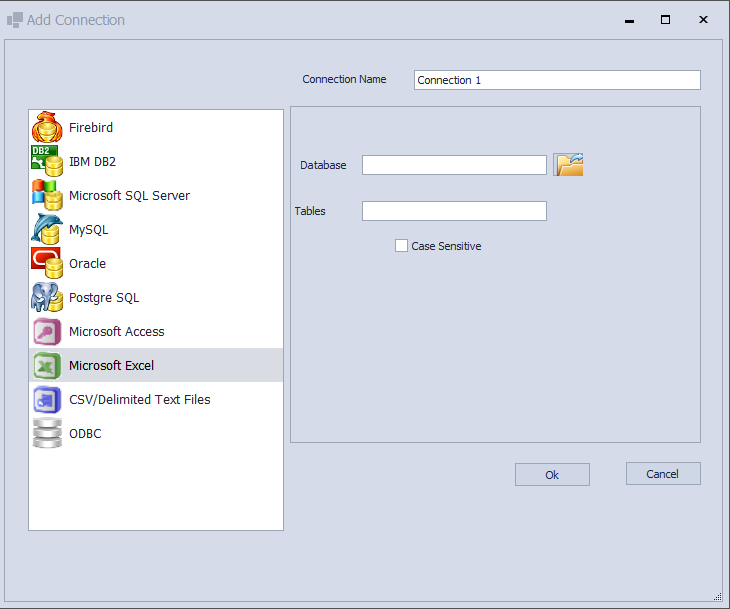Image resolution: width=730 pixels, height=609 pixels.
Task: Dismiss dialog with Cancel button
Action: click(663, 474)
